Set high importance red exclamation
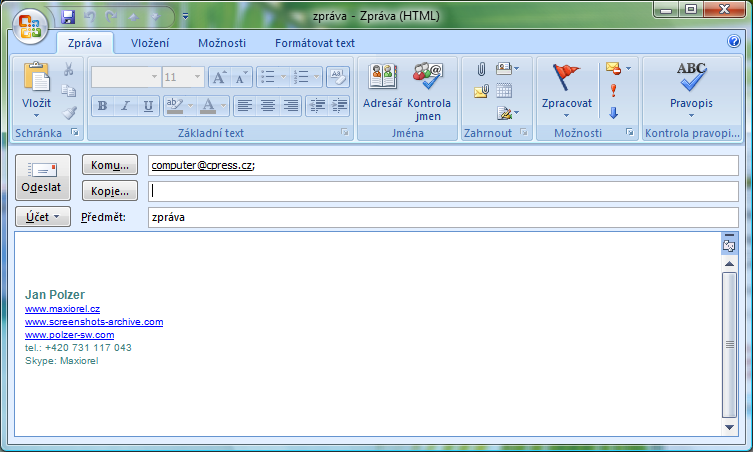The width and height of the screenshot is (753, 452). [x=613, y=90]
